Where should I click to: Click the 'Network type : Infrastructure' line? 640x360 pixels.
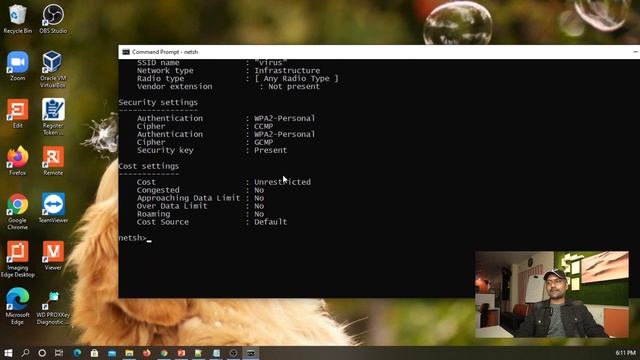coord(229,71)
